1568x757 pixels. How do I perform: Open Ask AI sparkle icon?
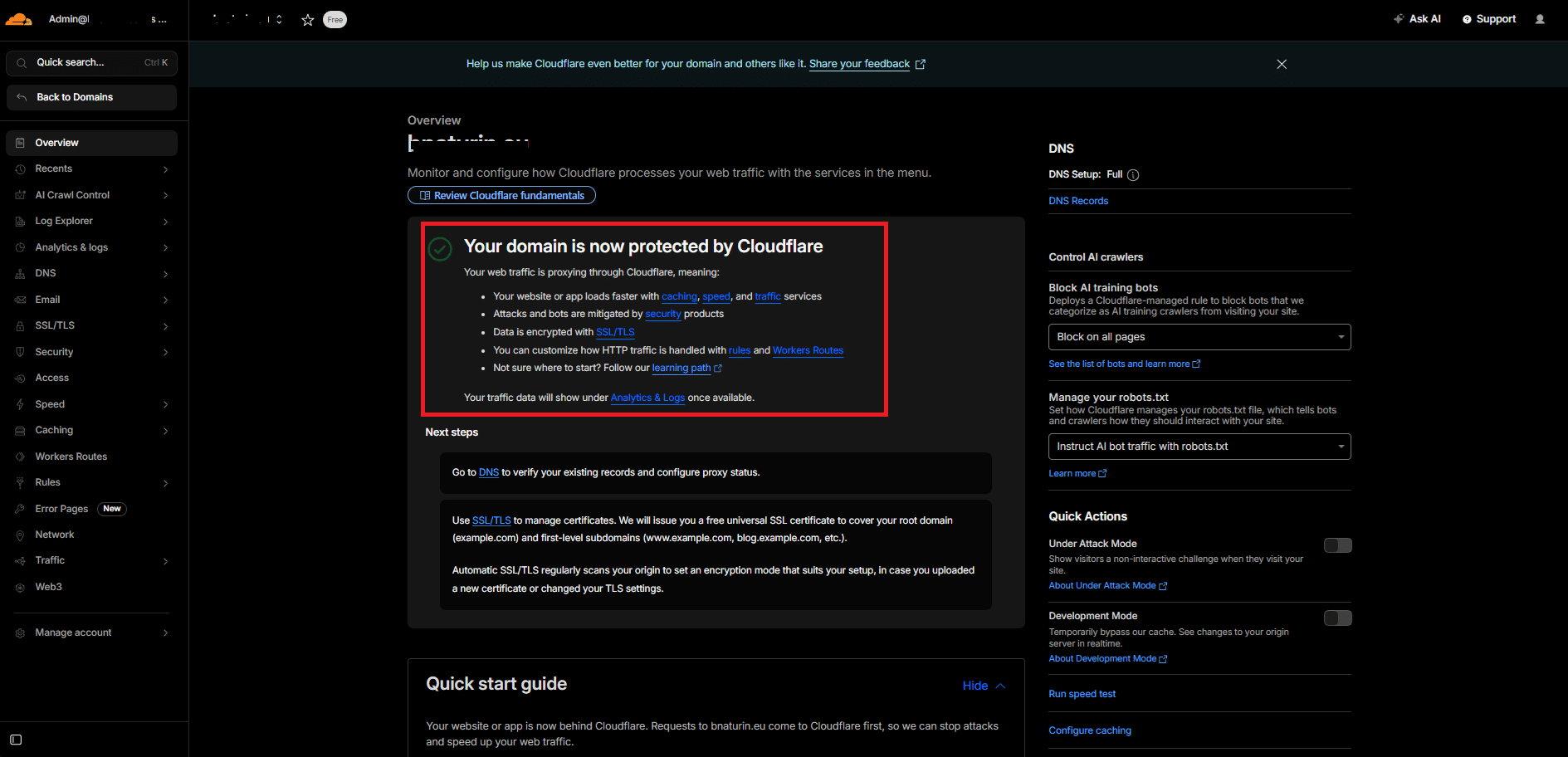pos(1399,18)
